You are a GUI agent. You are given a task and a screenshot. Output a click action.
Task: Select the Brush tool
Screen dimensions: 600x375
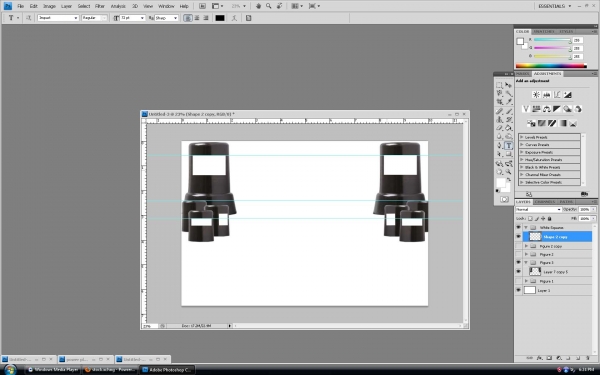point(509,111)
